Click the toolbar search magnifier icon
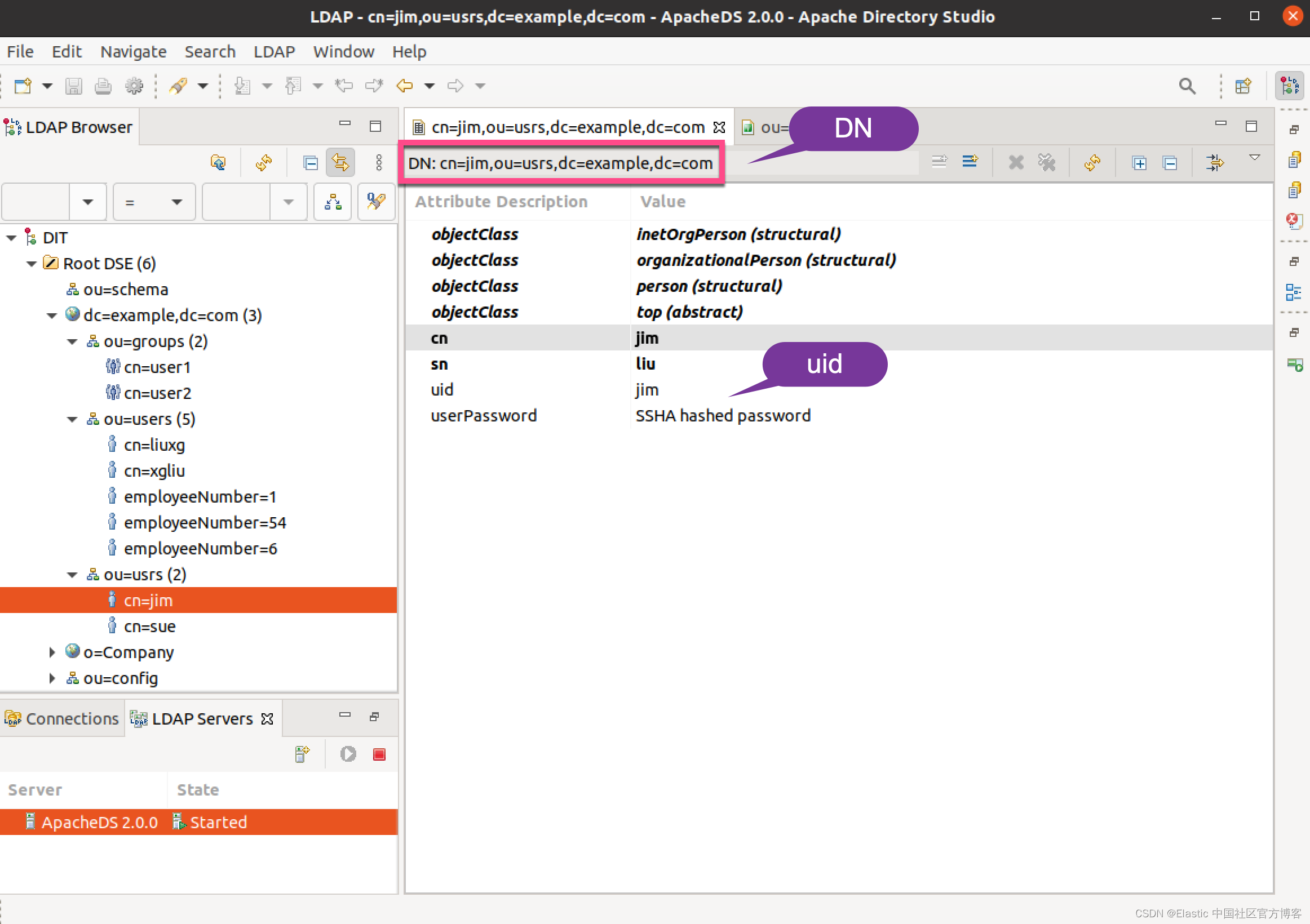Viewport: 1310px width, 924px height. (x=1187, y=86)
